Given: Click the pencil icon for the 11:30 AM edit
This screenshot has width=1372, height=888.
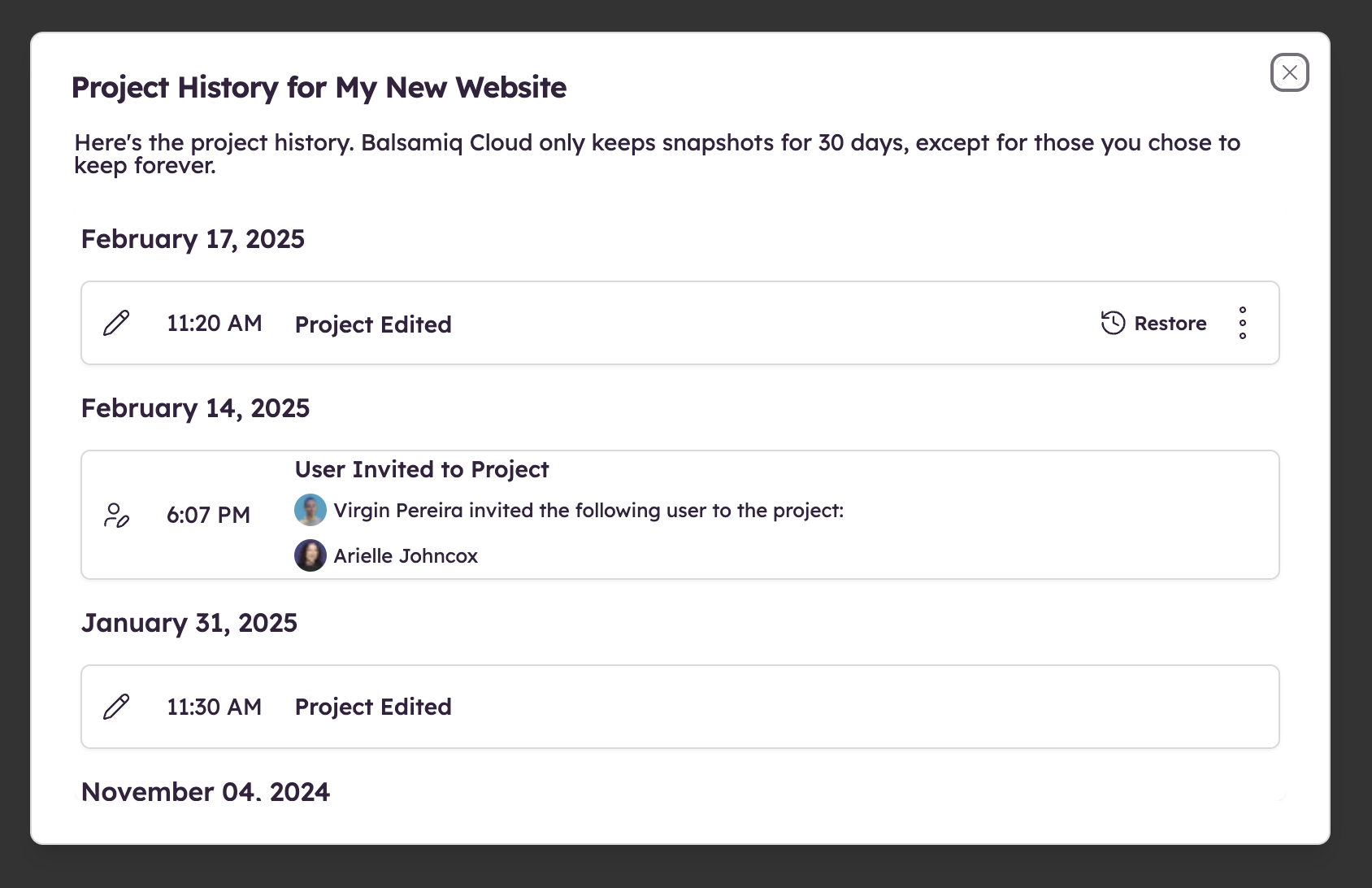Looking at the screenshot, I should pyautogui.click(x=116, y=707).
